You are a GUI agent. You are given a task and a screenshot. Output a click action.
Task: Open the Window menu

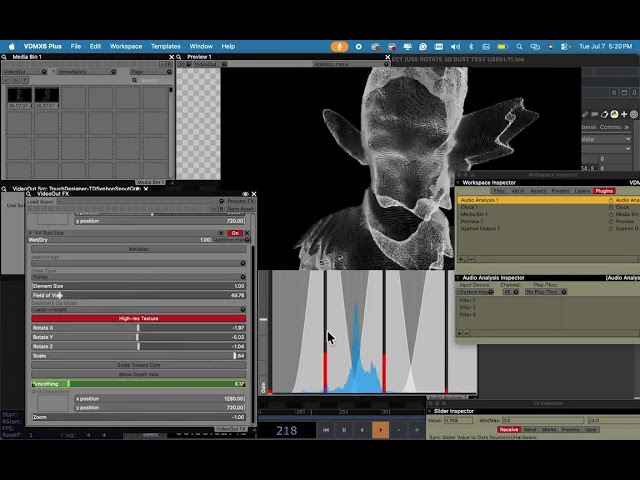coord(201,47)
